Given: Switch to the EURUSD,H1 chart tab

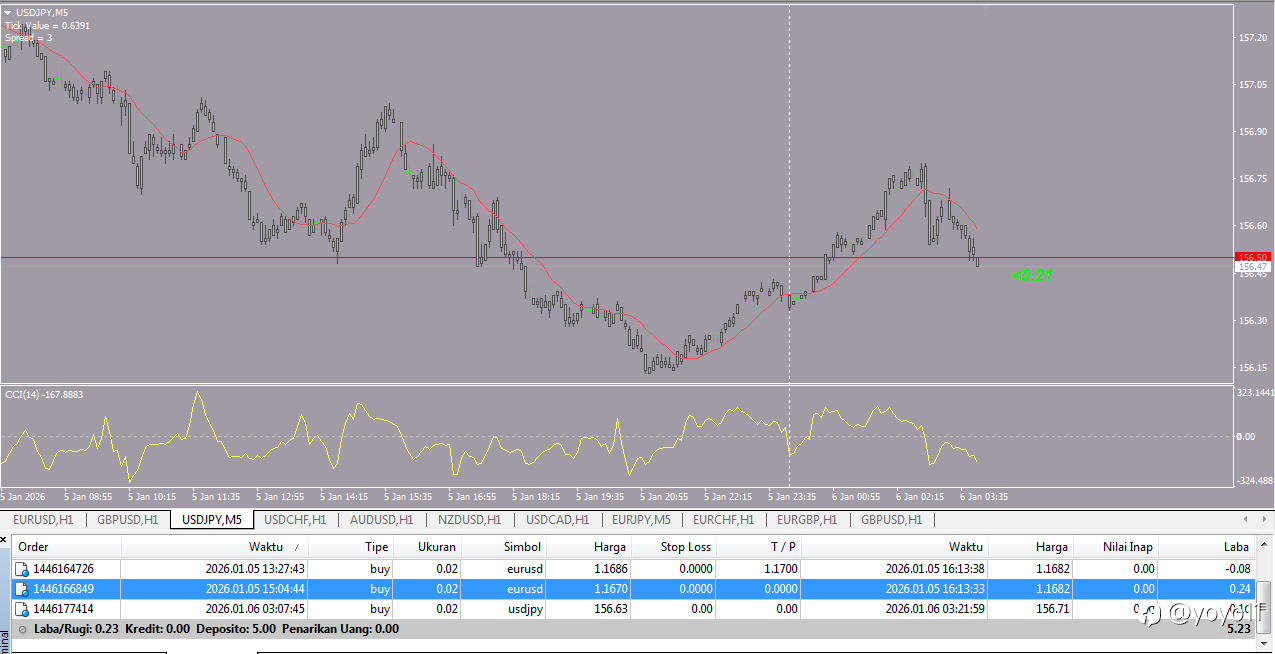Looking at the screenshot, I should [43, 520].
